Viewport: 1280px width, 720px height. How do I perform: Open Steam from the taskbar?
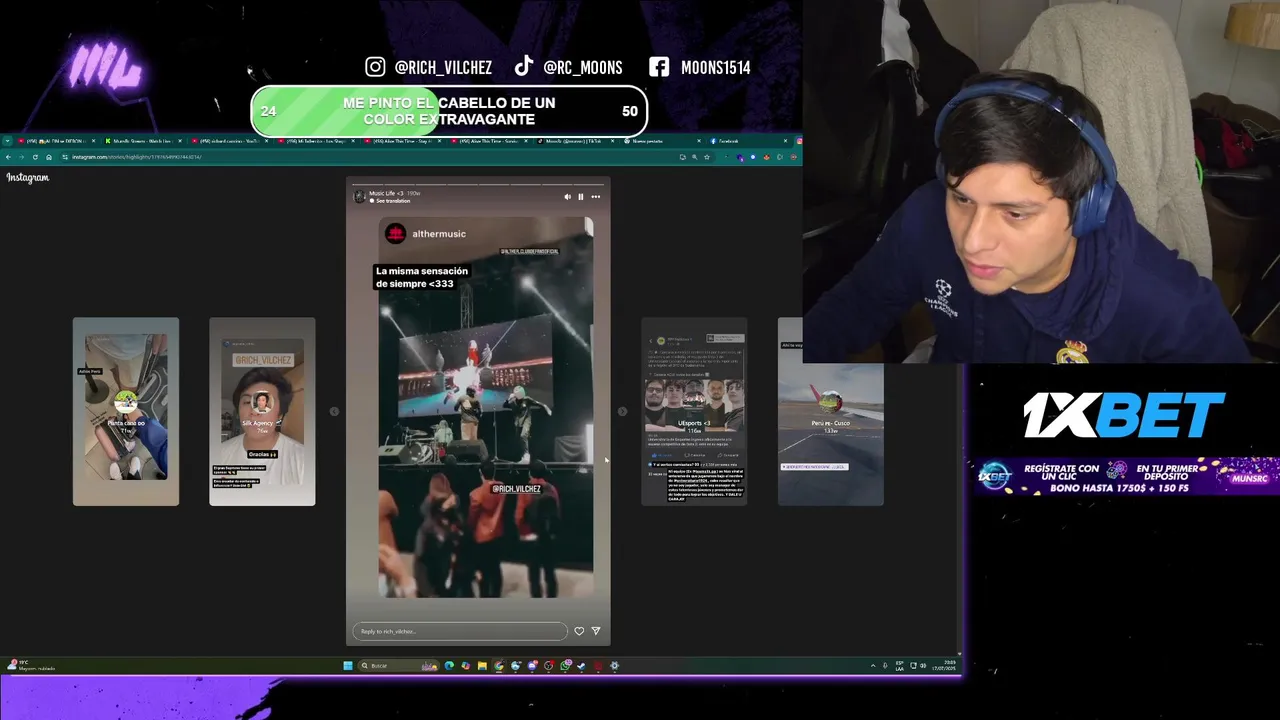[x=581, y=665]
